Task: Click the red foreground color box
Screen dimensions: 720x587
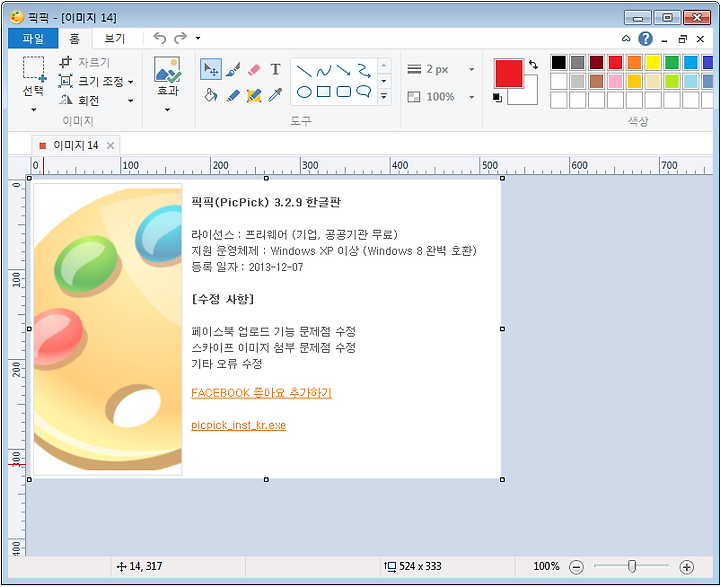Action: (x=509, y=73)
